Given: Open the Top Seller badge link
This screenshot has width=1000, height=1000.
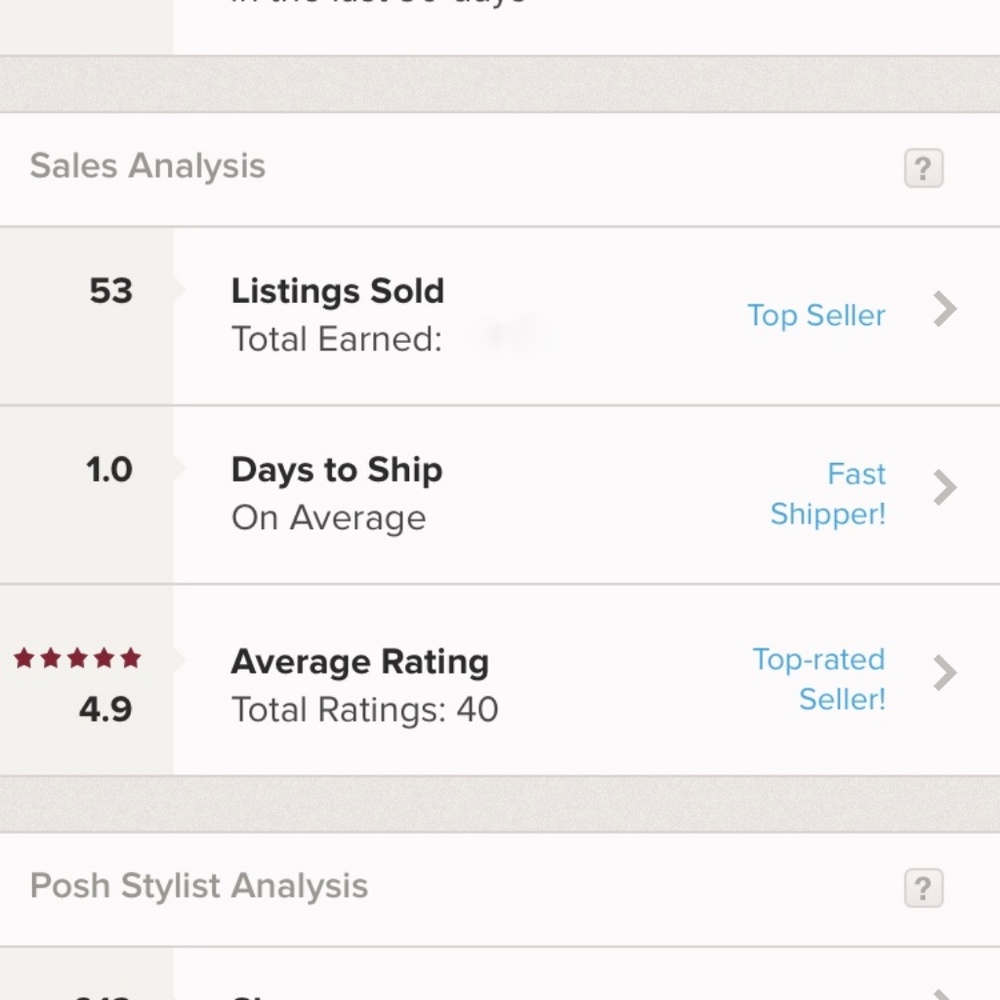Looking at the screenshot, I should click(x=816, y=315).
